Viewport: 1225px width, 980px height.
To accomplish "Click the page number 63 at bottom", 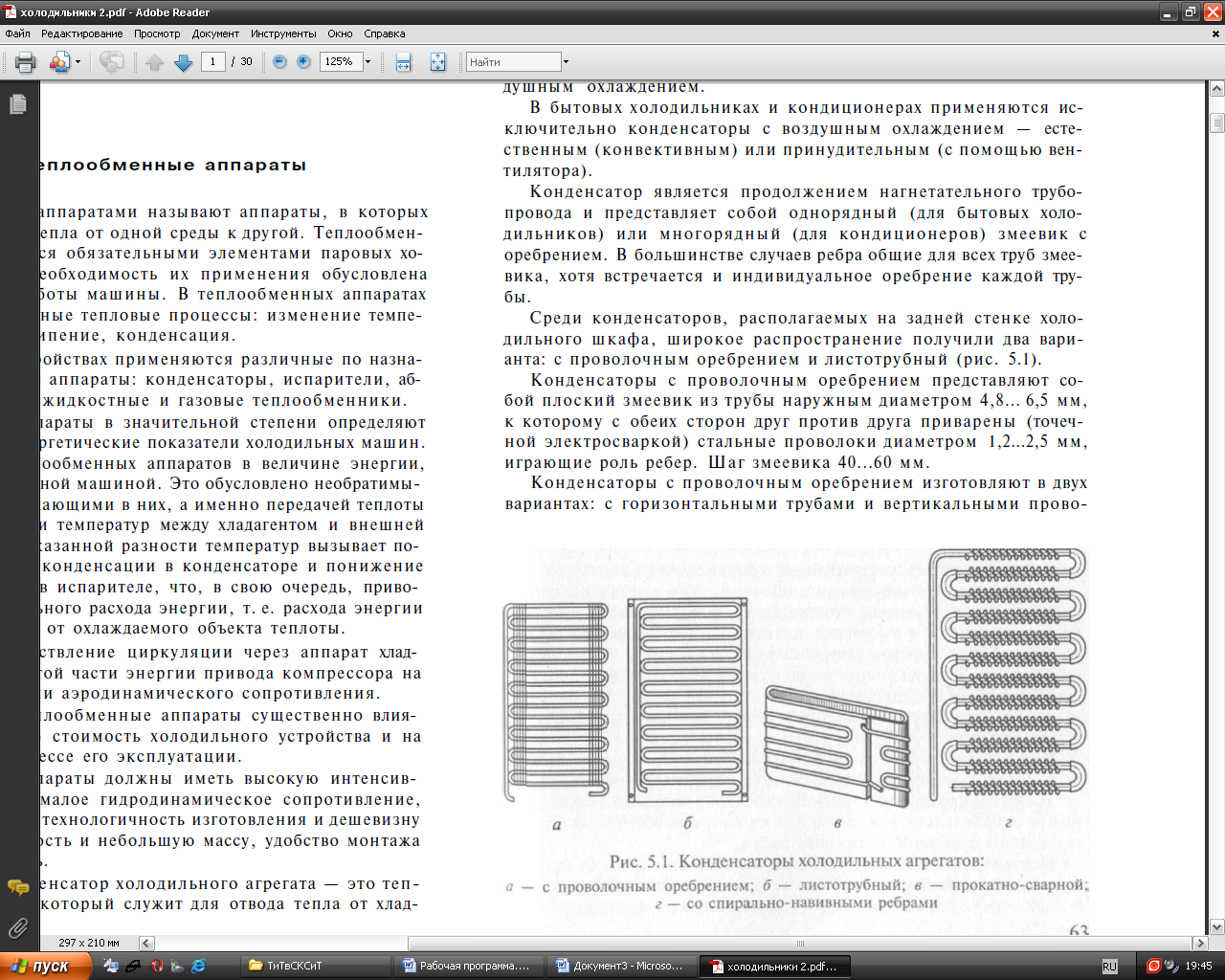I will (1079, 929).
